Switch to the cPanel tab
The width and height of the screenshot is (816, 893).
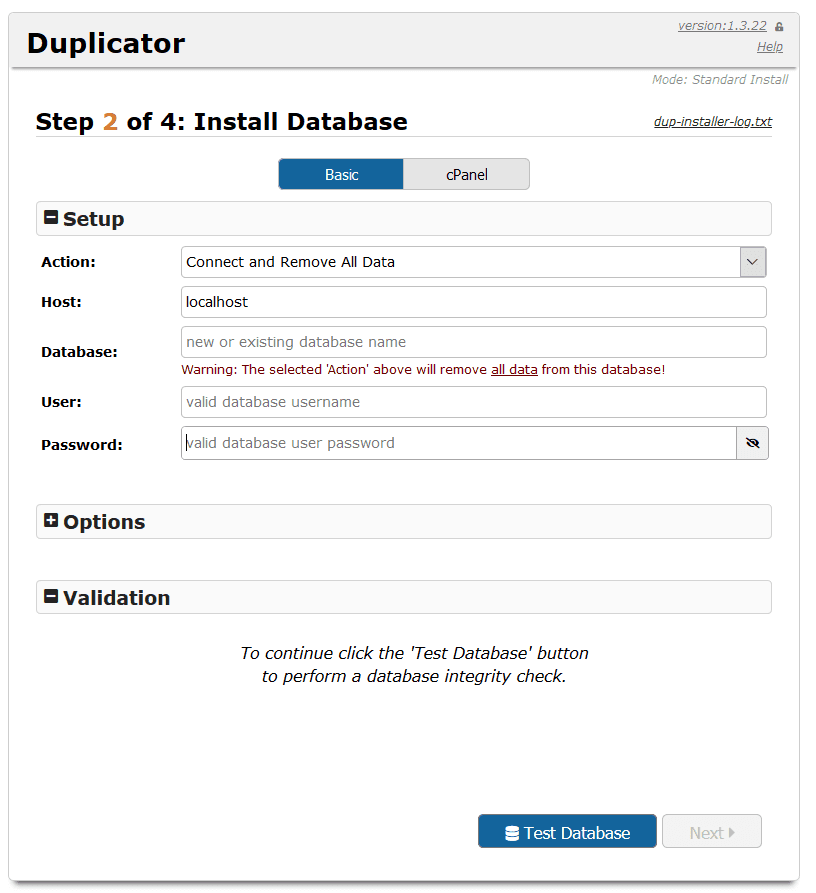coord(466,174)
